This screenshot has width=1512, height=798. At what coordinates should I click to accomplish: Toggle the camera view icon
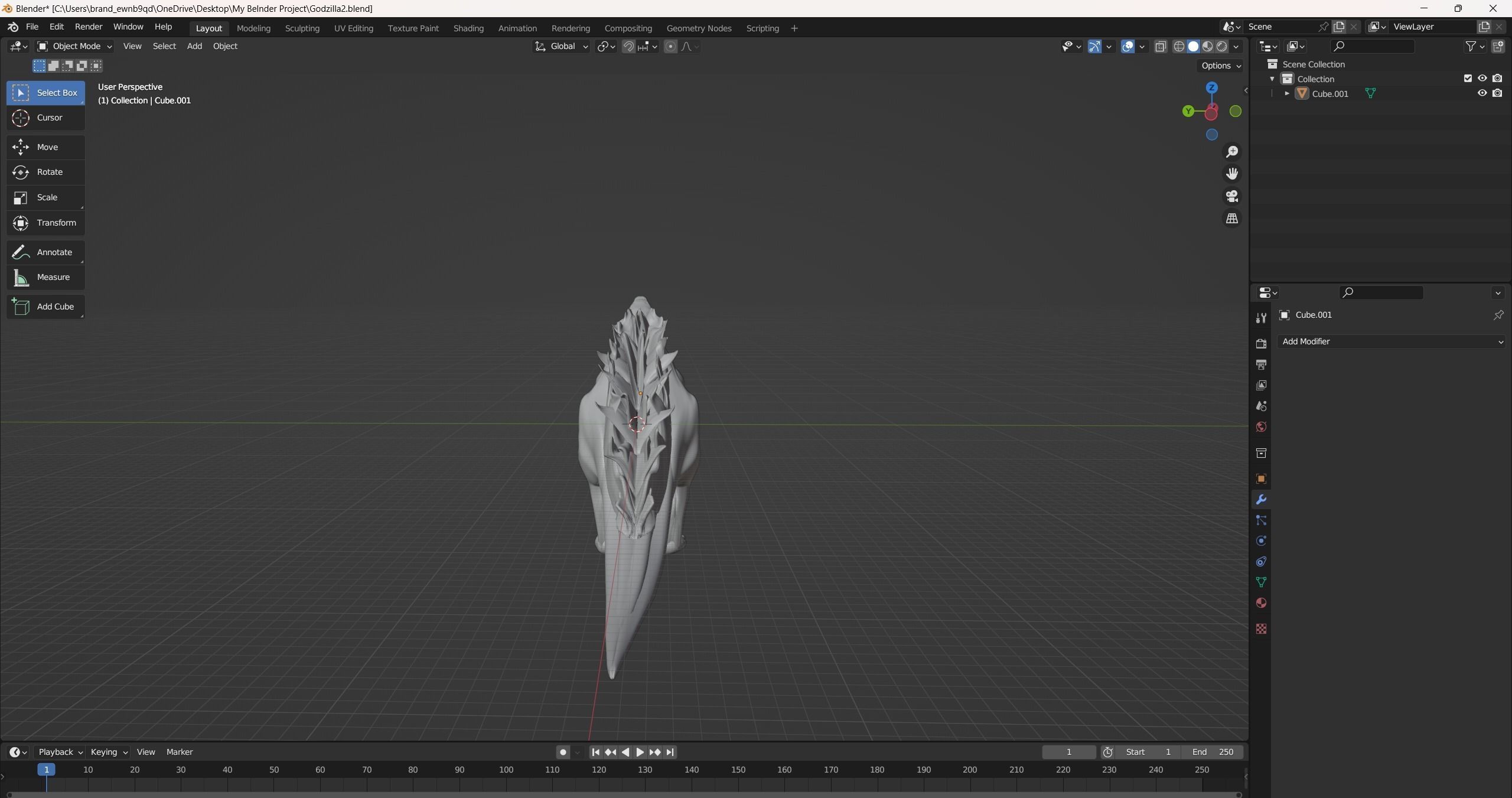(x=1232, y=196)
